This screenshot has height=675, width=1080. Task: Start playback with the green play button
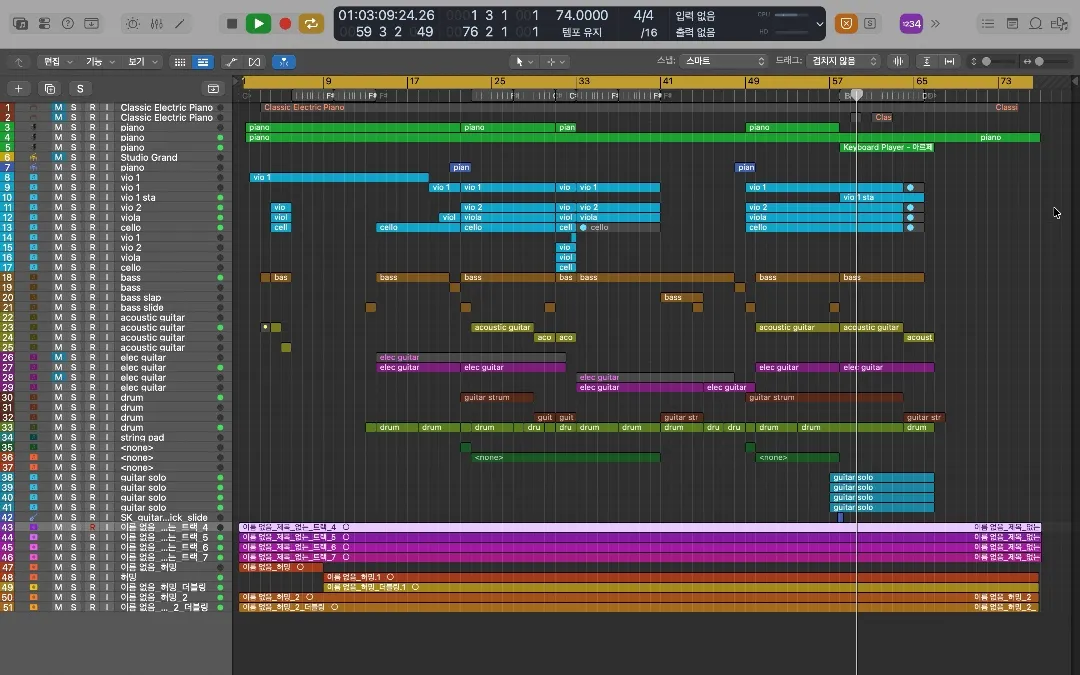tap(258, 23)
